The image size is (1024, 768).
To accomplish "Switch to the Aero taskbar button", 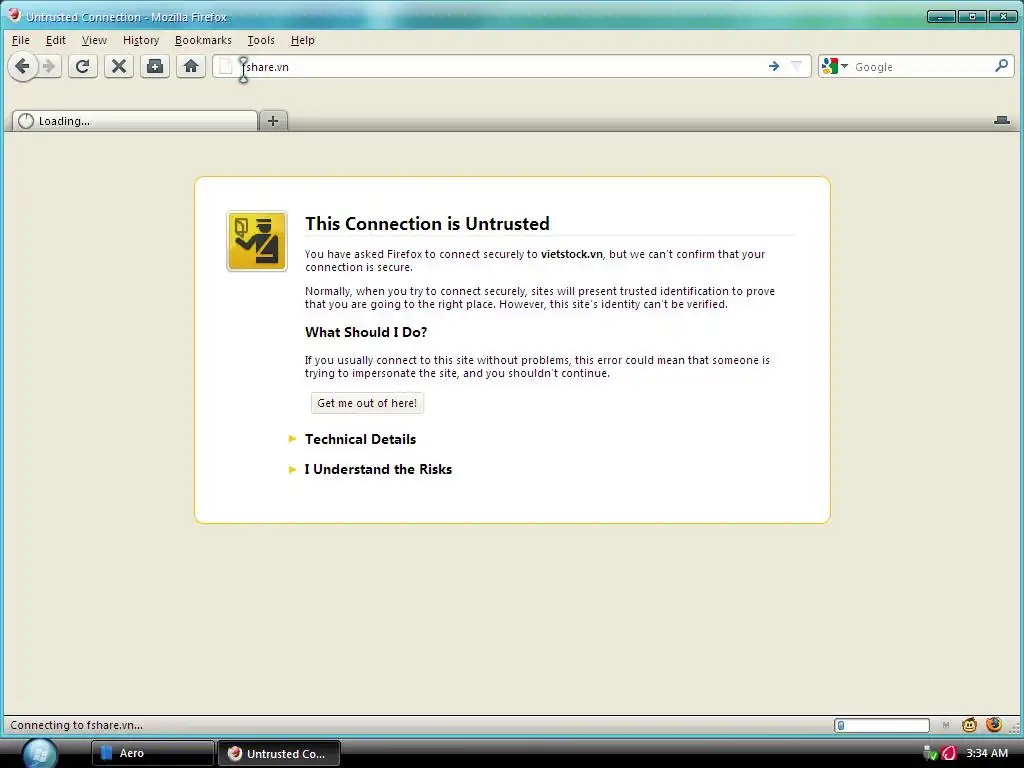I will pos(152,753).
